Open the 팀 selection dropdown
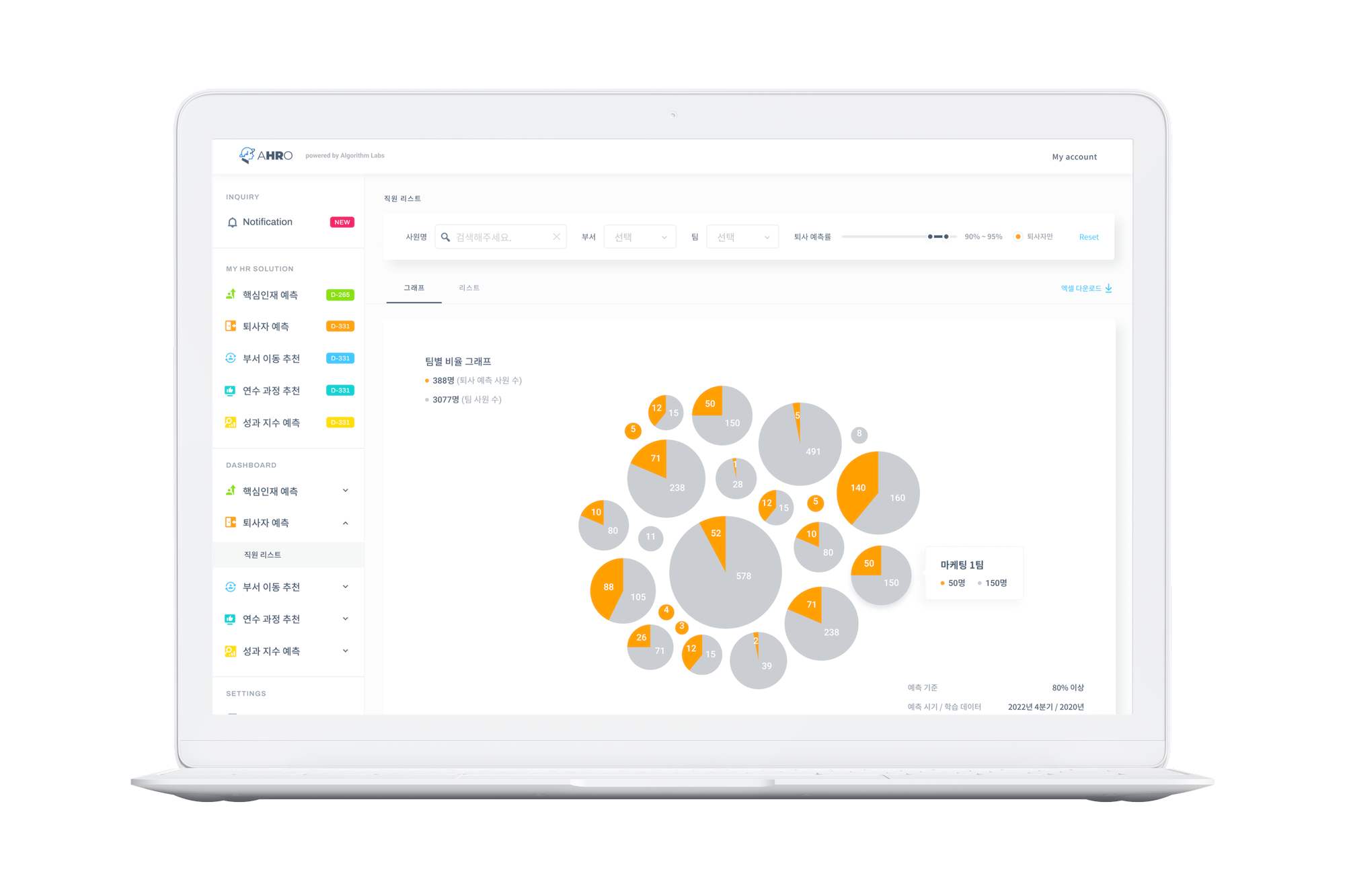 742,237
